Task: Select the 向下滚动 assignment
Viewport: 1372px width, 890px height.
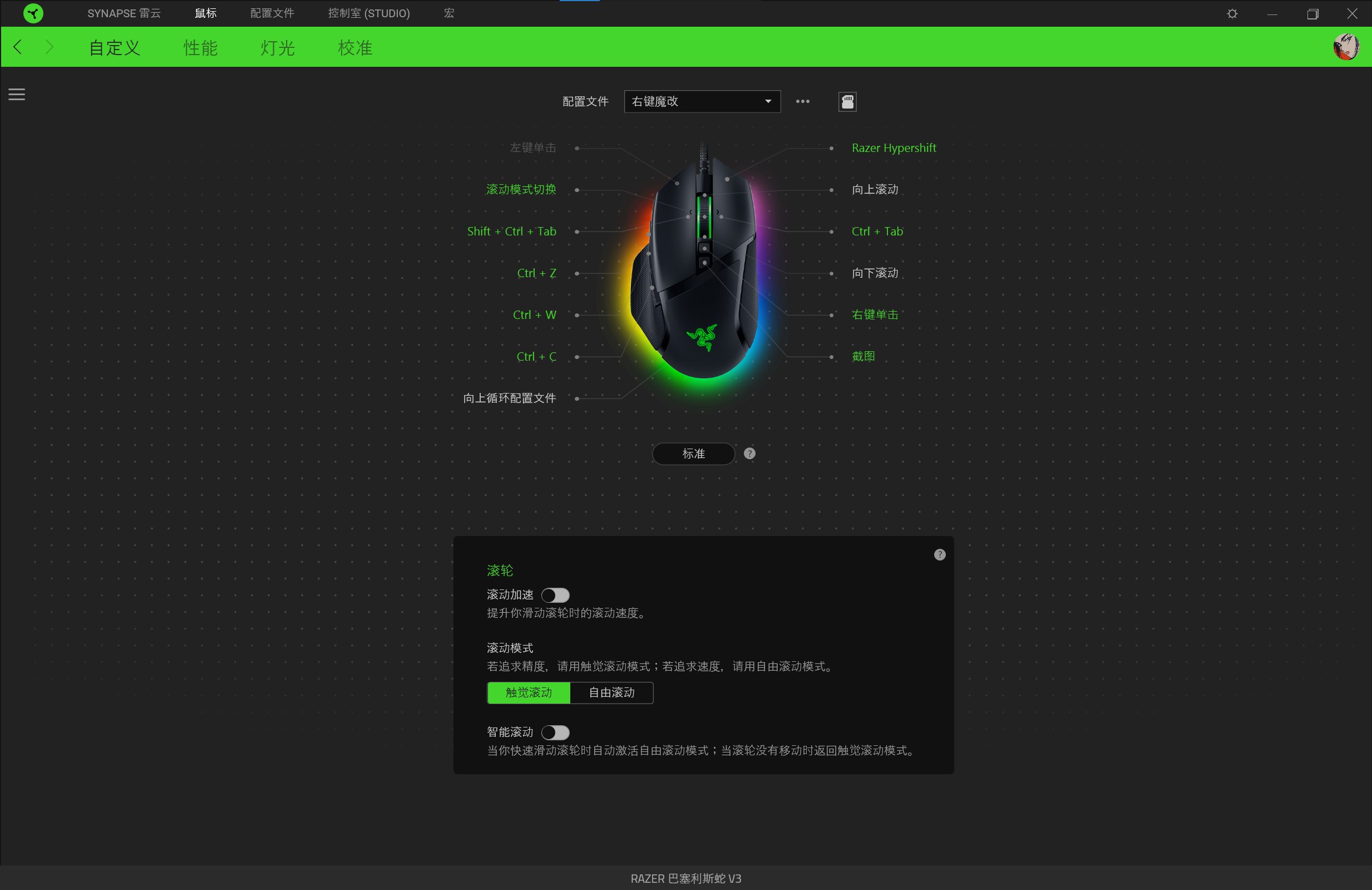Action: (x=875, y=273)
